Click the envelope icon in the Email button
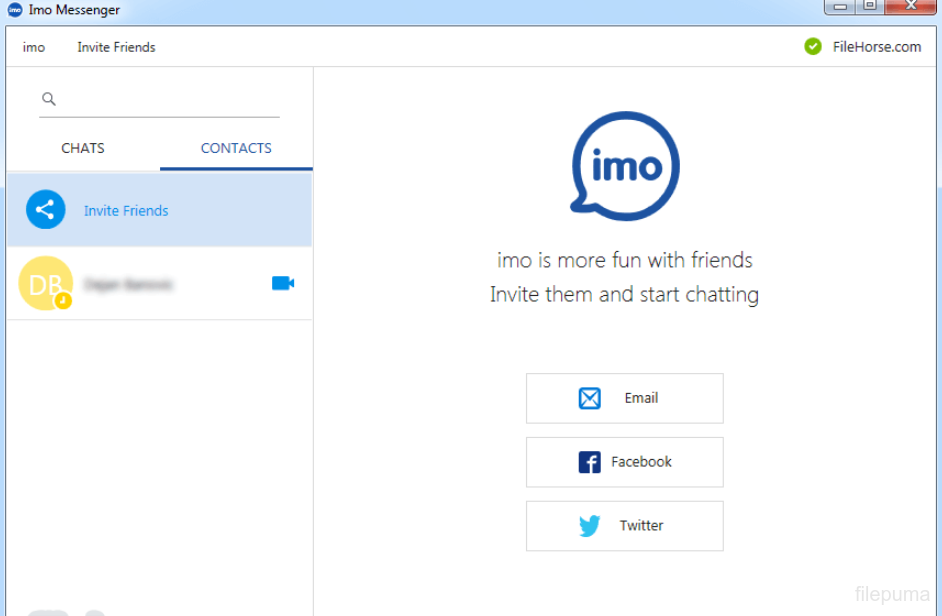Image resolution: width=942 pixels, height=616 pixels. tap(590, 398)
